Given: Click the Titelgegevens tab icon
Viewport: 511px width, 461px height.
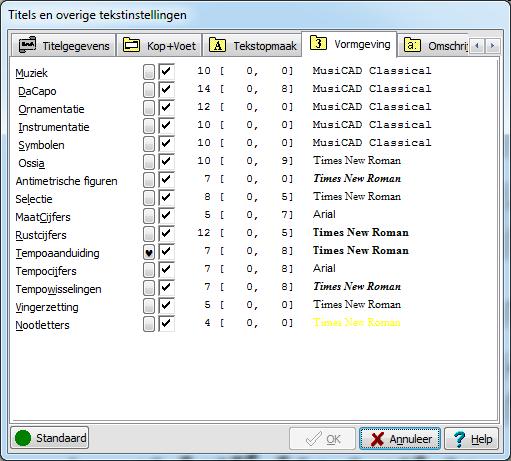Looking at the screenshot, I should point(27,45).
